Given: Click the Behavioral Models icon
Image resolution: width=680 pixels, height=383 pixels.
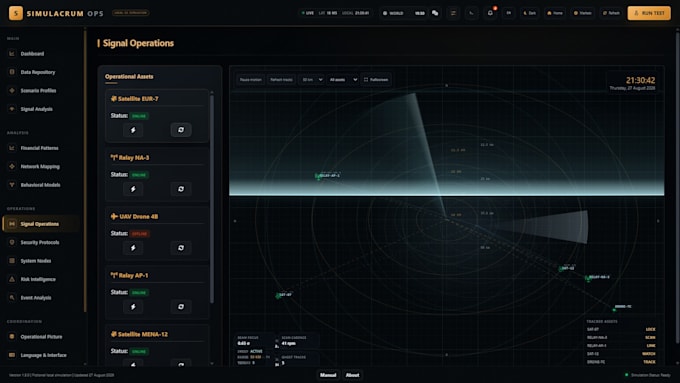Looking at the screenshot, I should (12, 185).
